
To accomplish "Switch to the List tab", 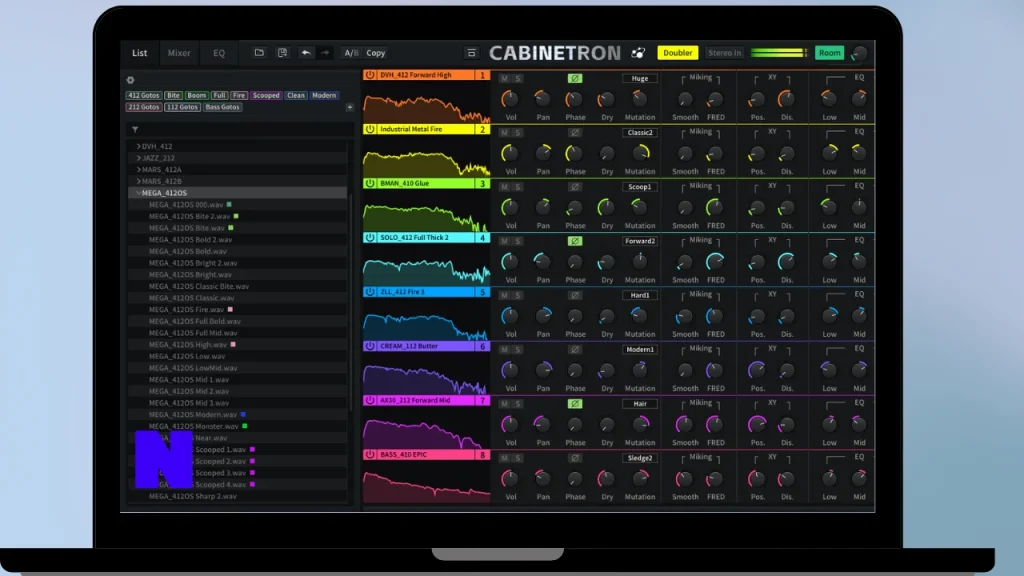I will [x=140, y=53].
